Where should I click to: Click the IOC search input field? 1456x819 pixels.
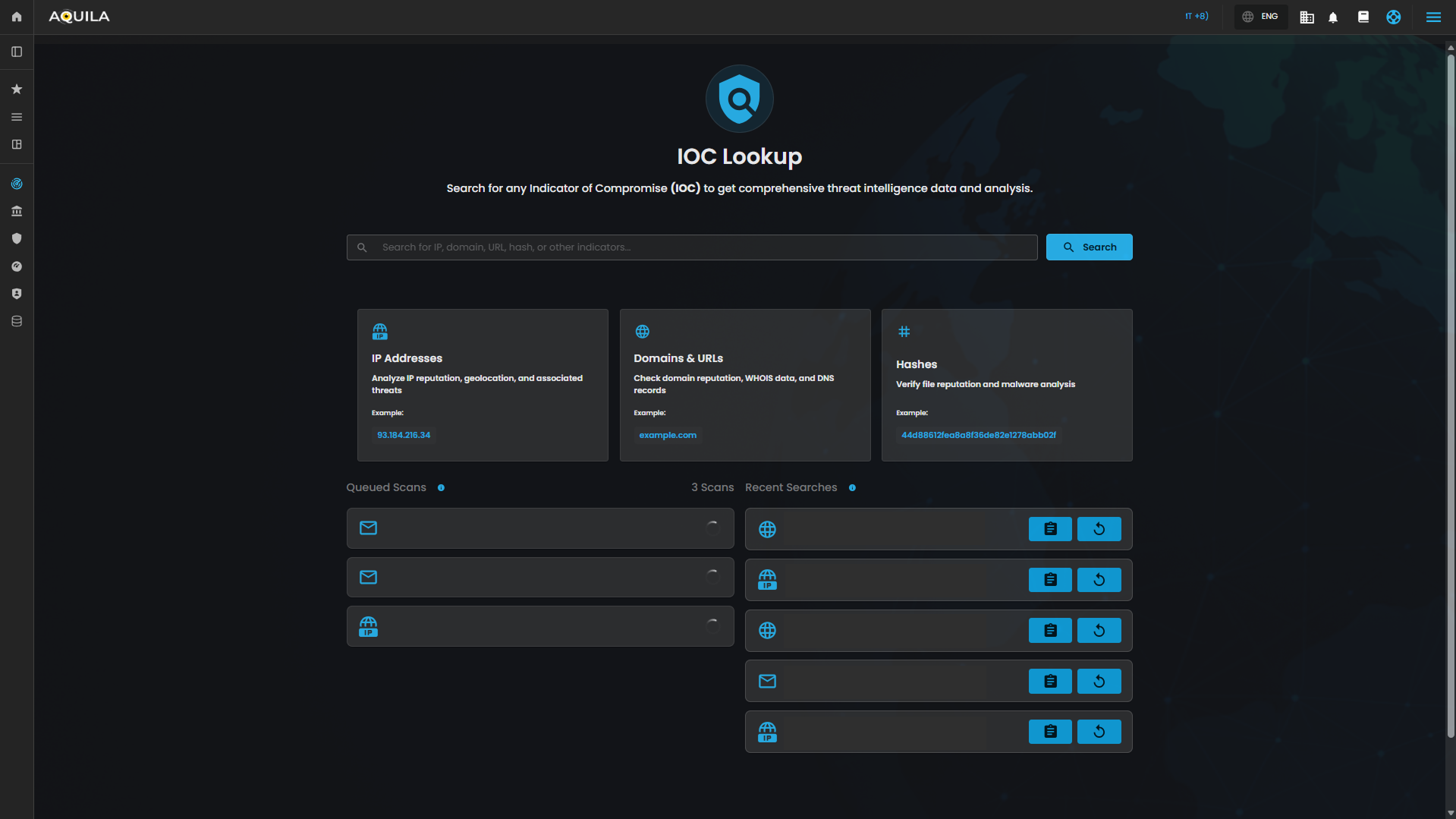692,247
